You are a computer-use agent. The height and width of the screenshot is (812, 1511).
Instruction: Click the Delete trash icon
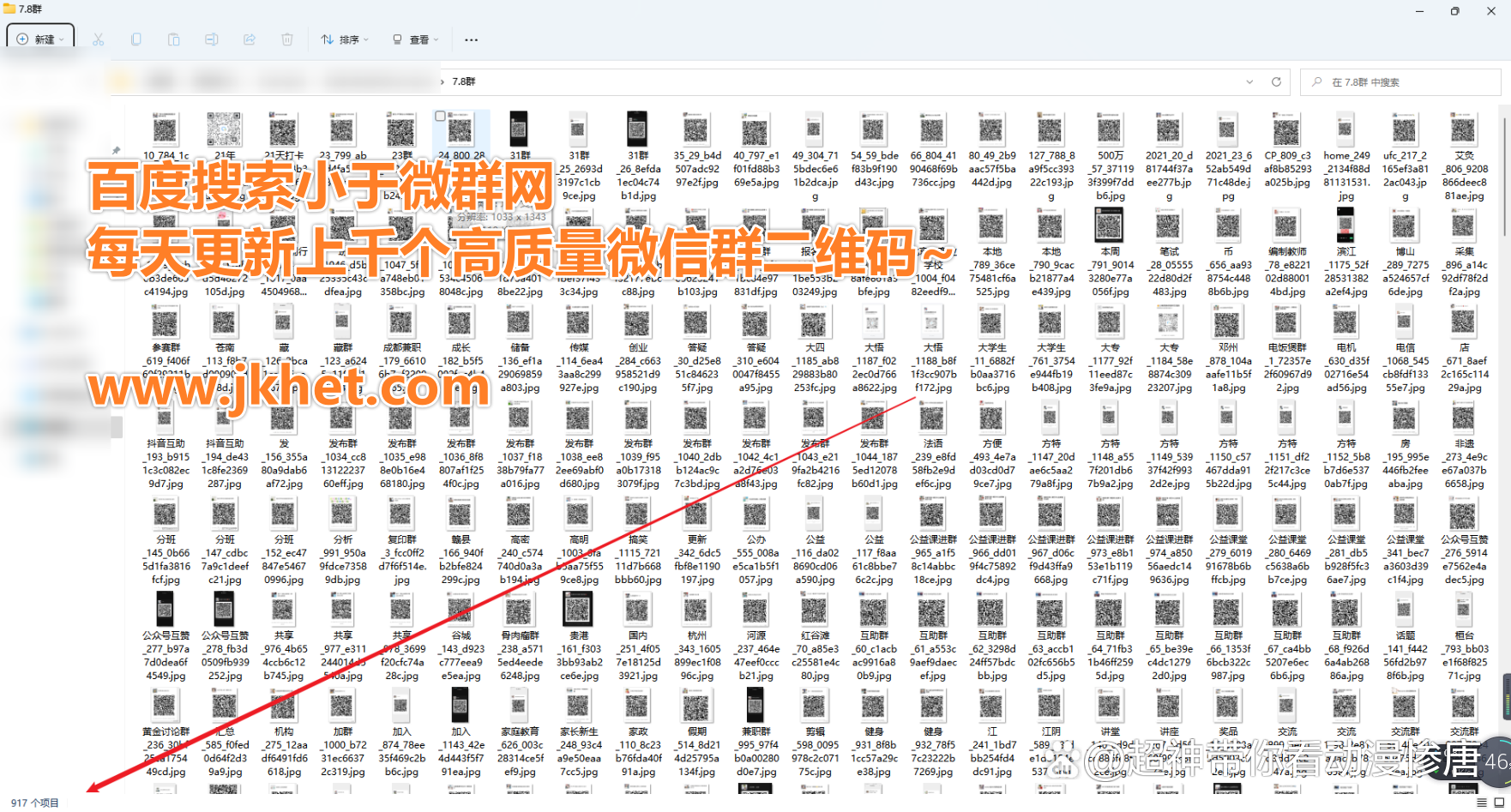(x=286, y=39)
